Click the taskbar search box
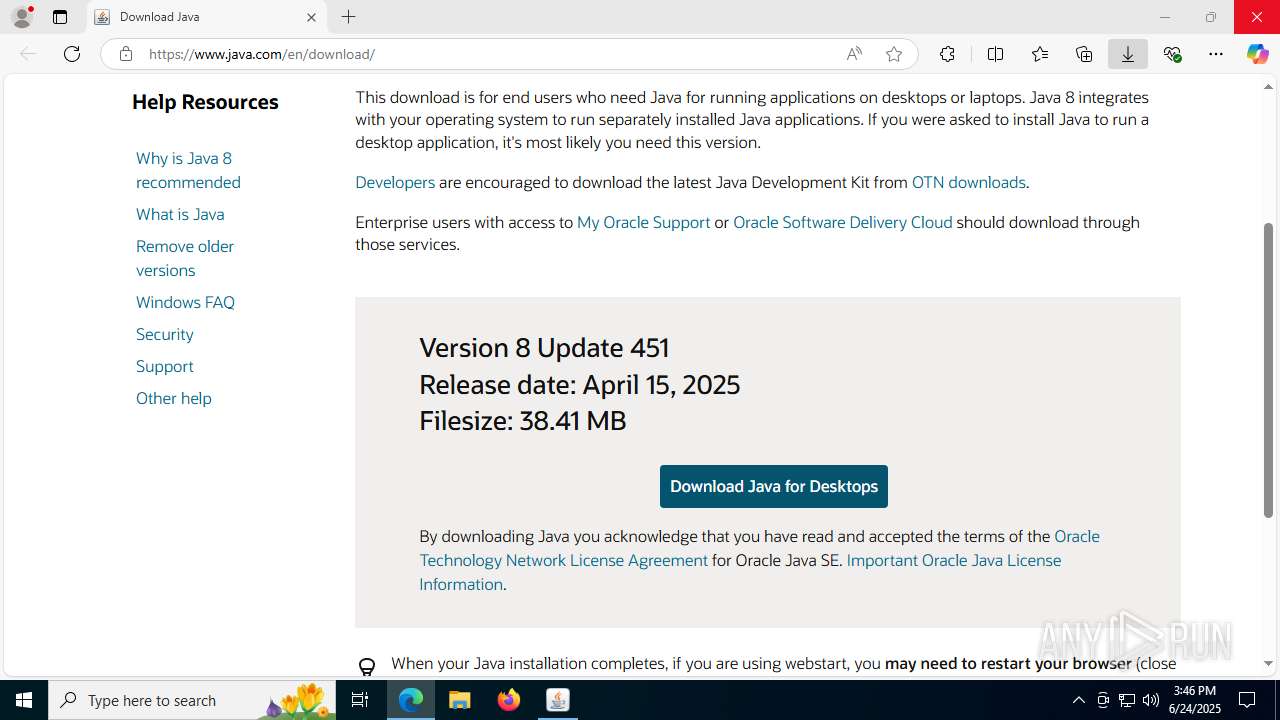1280x720 pixels. 192,700
